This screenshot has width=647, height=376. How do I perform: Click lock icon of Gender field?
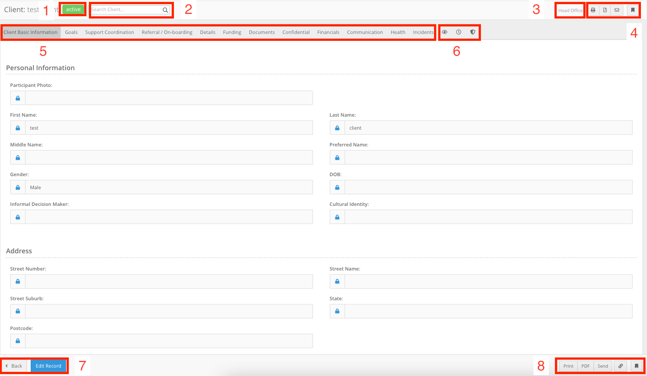tap(18, 187)
